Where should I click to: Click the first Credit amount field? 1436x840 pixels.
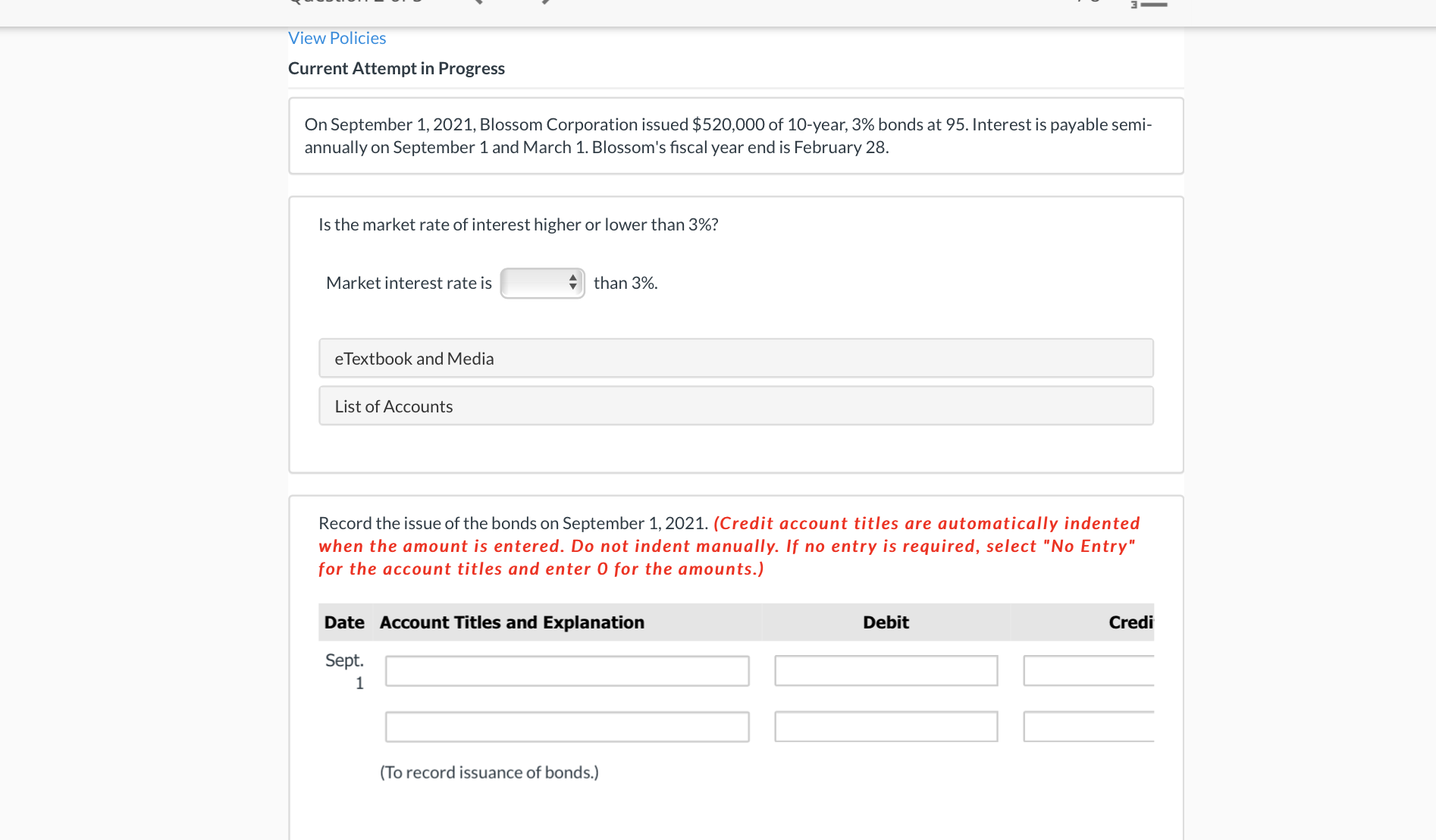[1089, 670]
